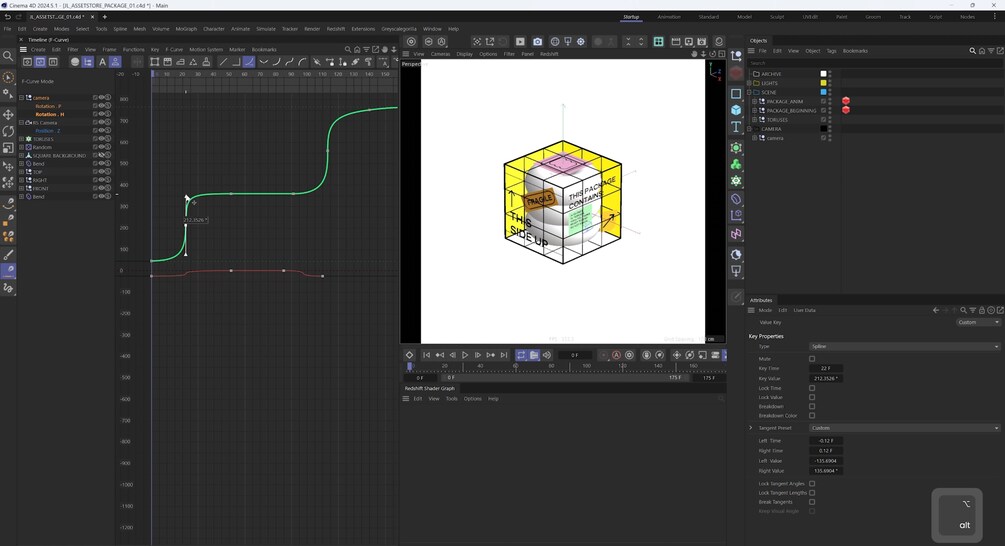Open the F-Curve menu in timeline

(174, 49)
